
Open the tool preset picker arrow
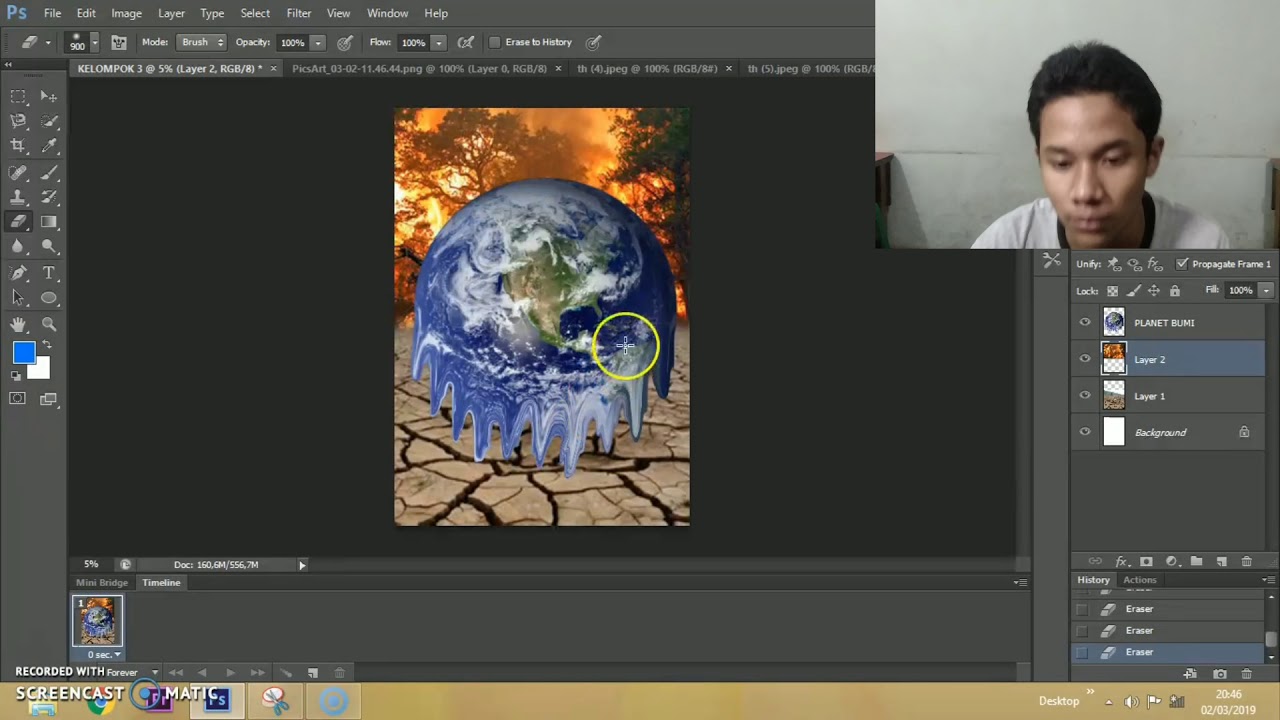click(47, 43)
